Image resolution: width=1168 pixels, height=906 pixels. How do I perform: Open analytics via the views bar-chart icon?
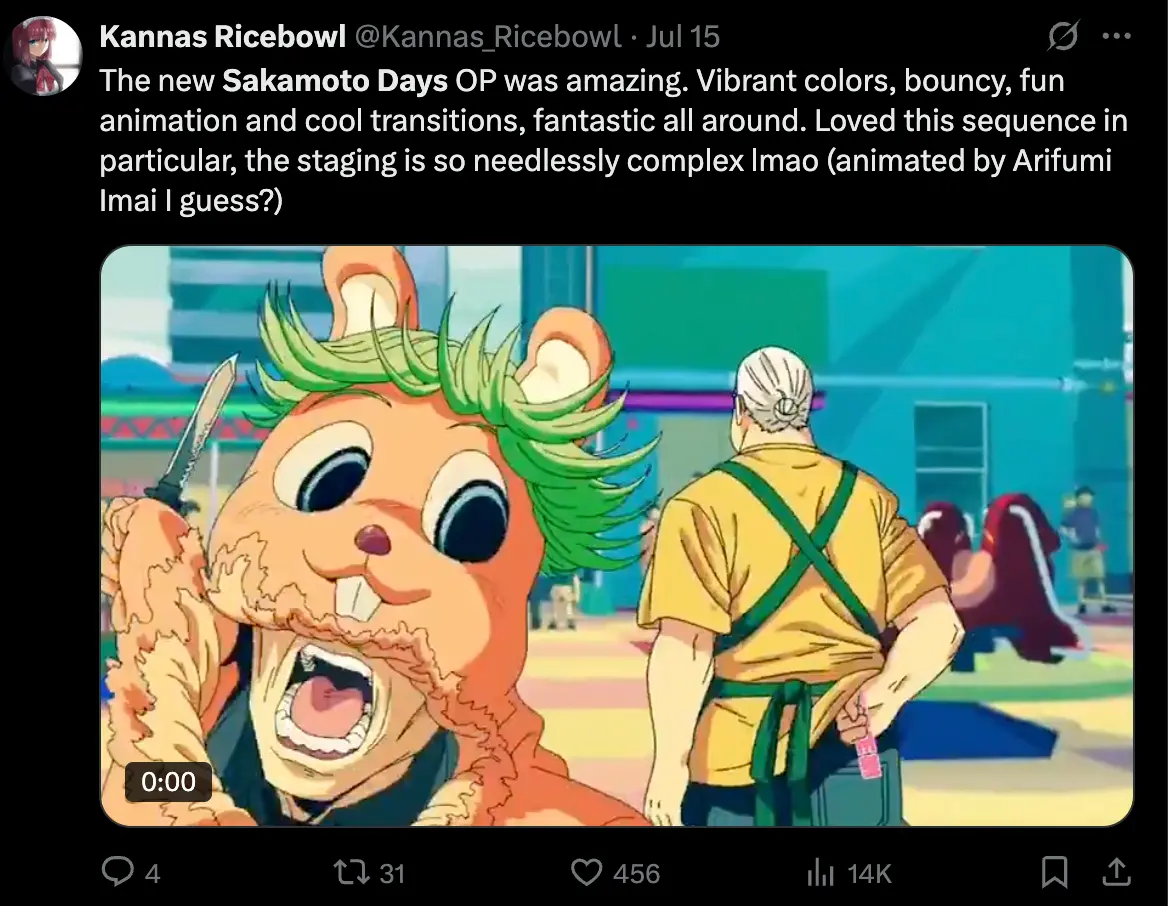tap(819, 873)
